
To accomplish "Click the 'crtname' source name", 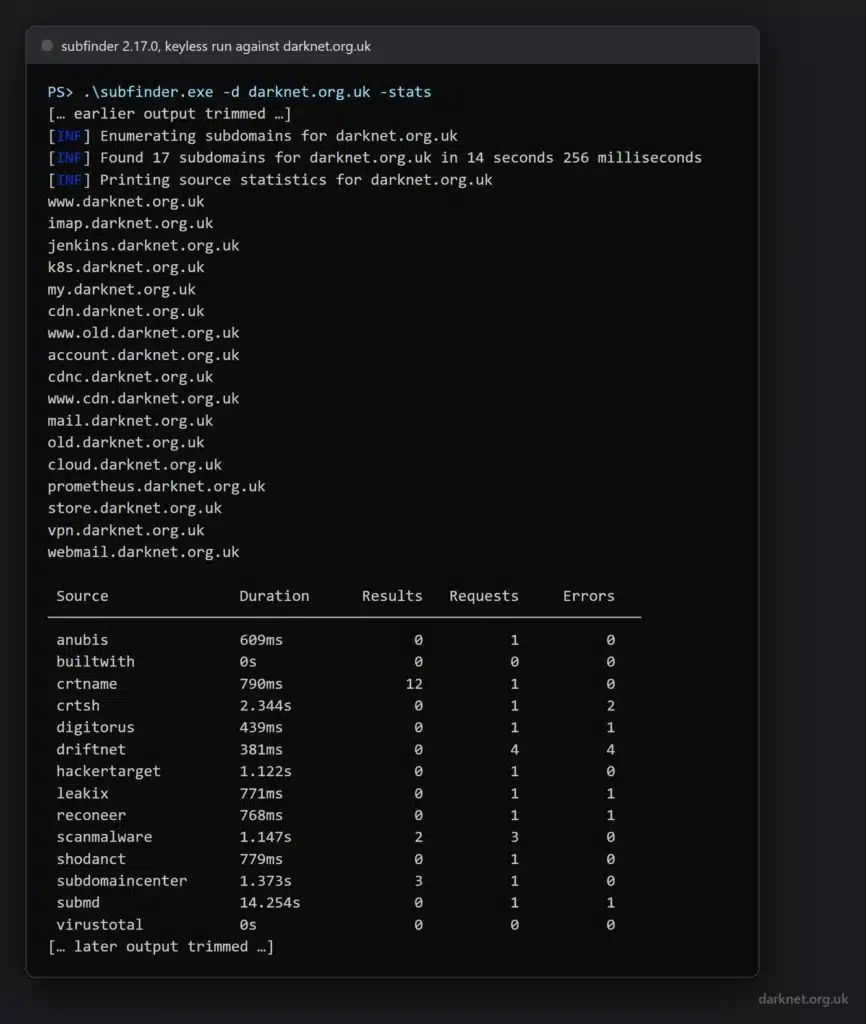I will click(x=87, y=684).
